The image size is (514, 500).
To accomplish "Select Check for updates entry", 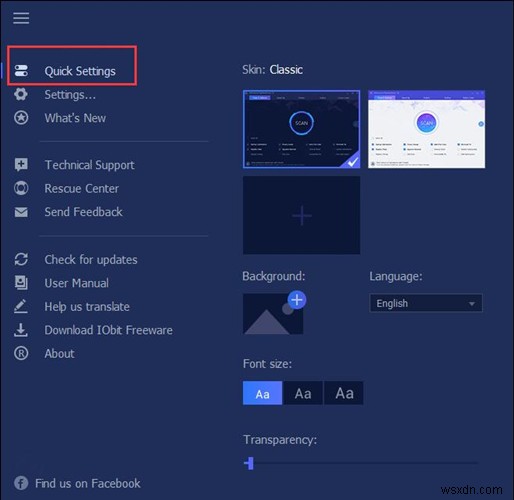I will (91, 260).
